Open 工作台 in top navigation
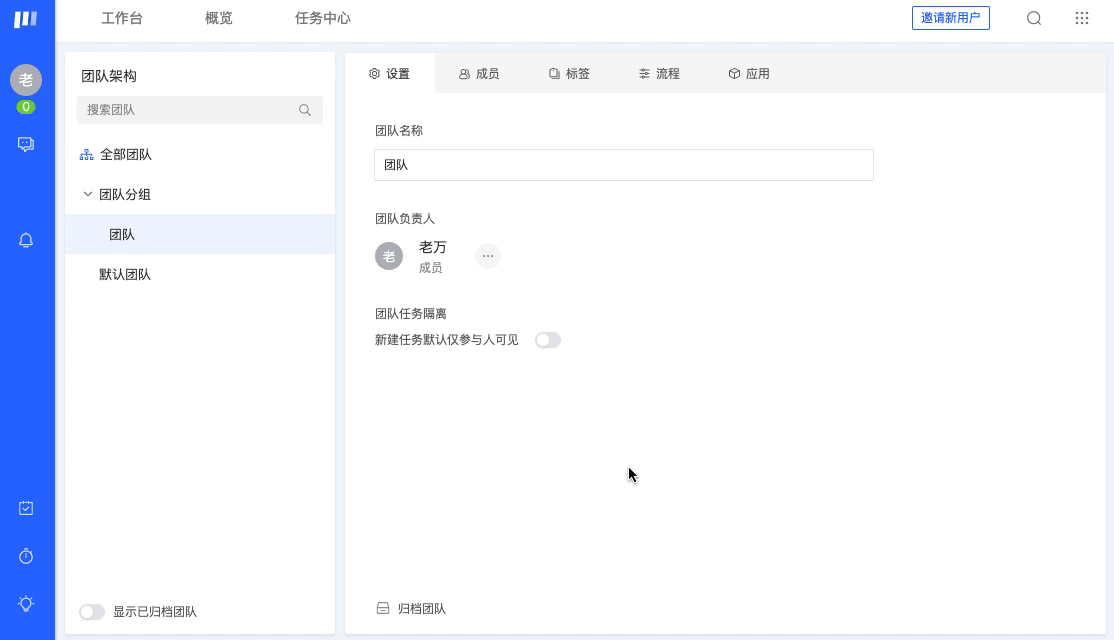 (122, 18)
